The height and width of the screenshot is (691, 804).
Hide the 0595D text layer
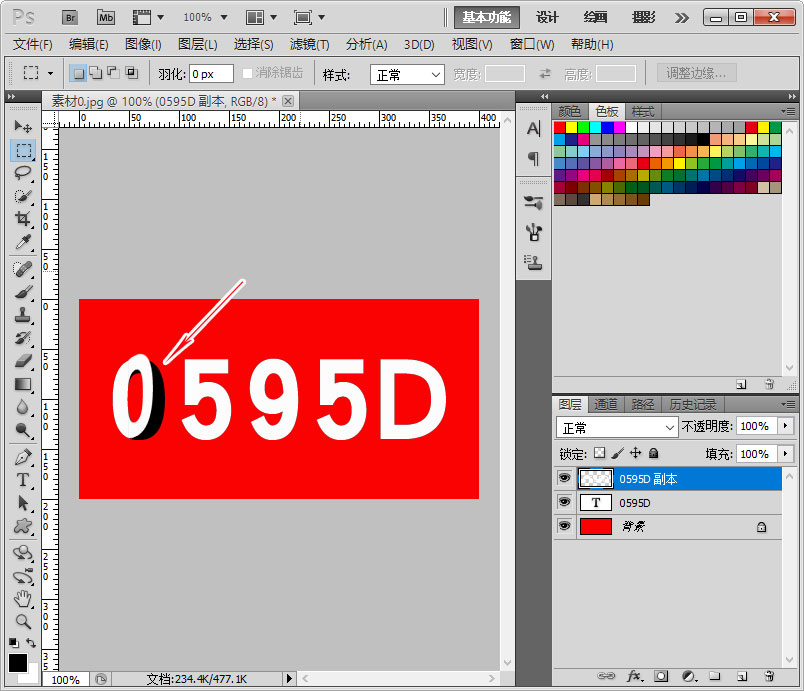(565, 502)
